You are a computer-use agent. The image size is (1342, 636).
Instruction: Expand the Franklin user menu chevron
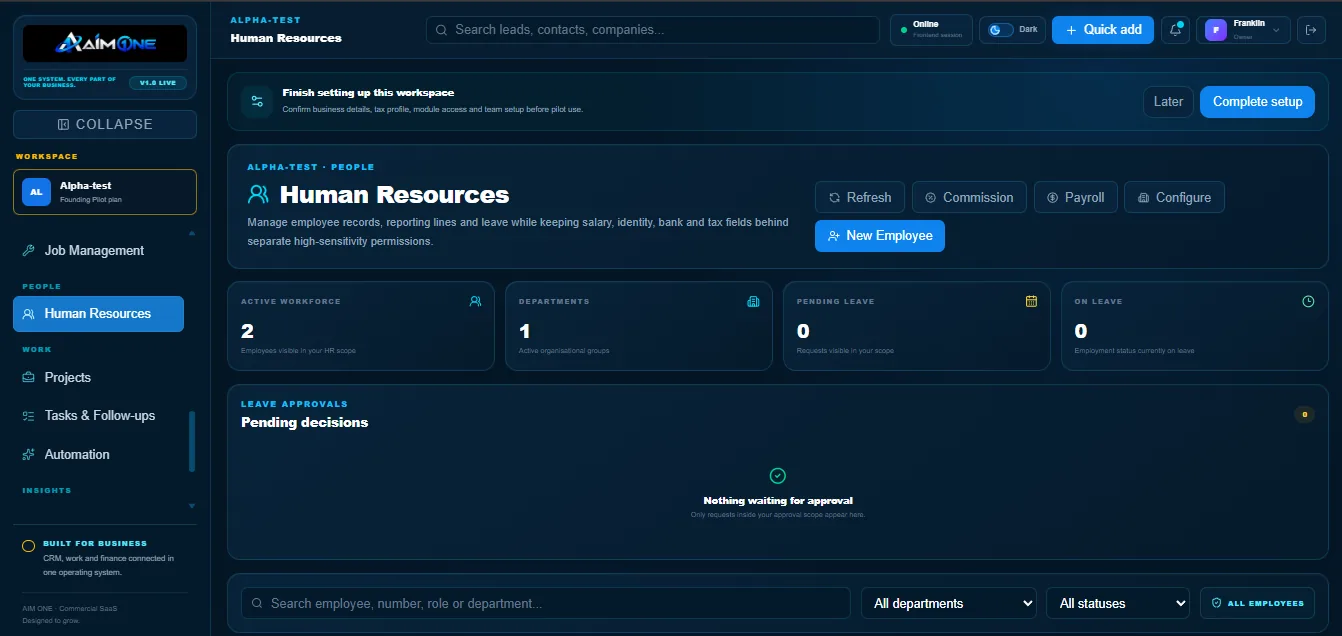click(x=1276, y=31)
